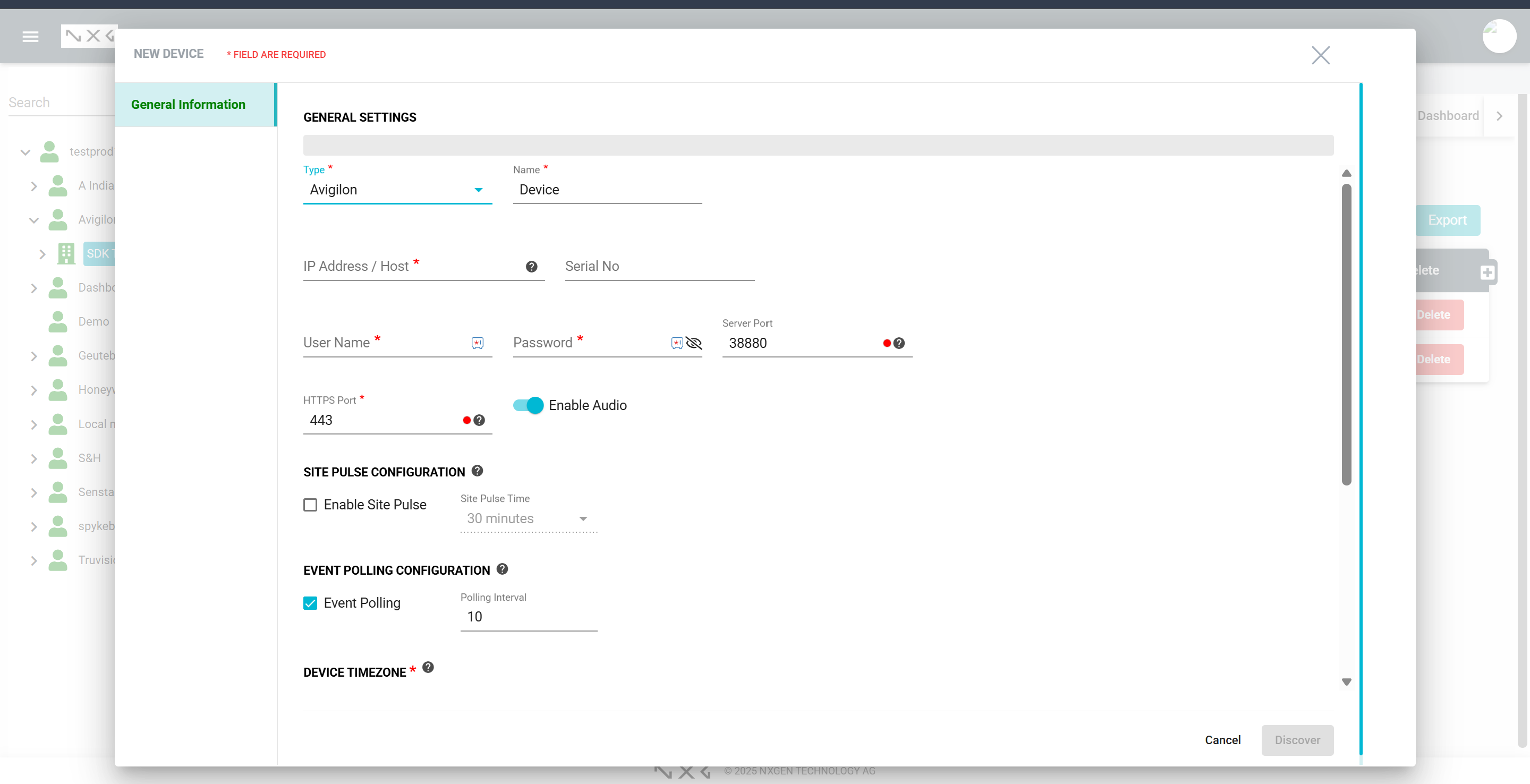Screen dimensions: 1530x784
Task: Click into the Polling Interval field
Action: coord(528,617)
